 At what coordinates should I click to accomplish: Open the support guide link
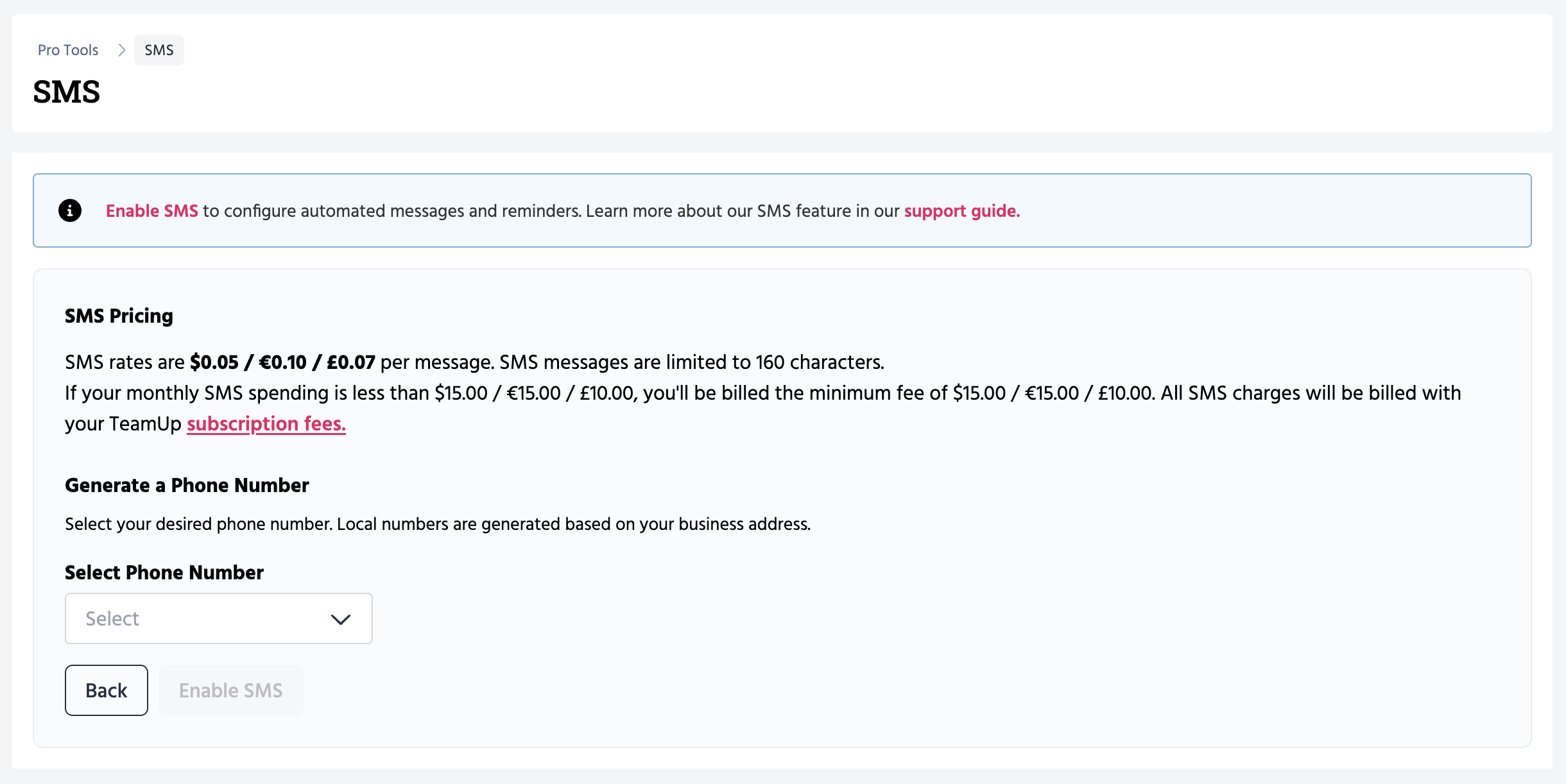point(961,210)
